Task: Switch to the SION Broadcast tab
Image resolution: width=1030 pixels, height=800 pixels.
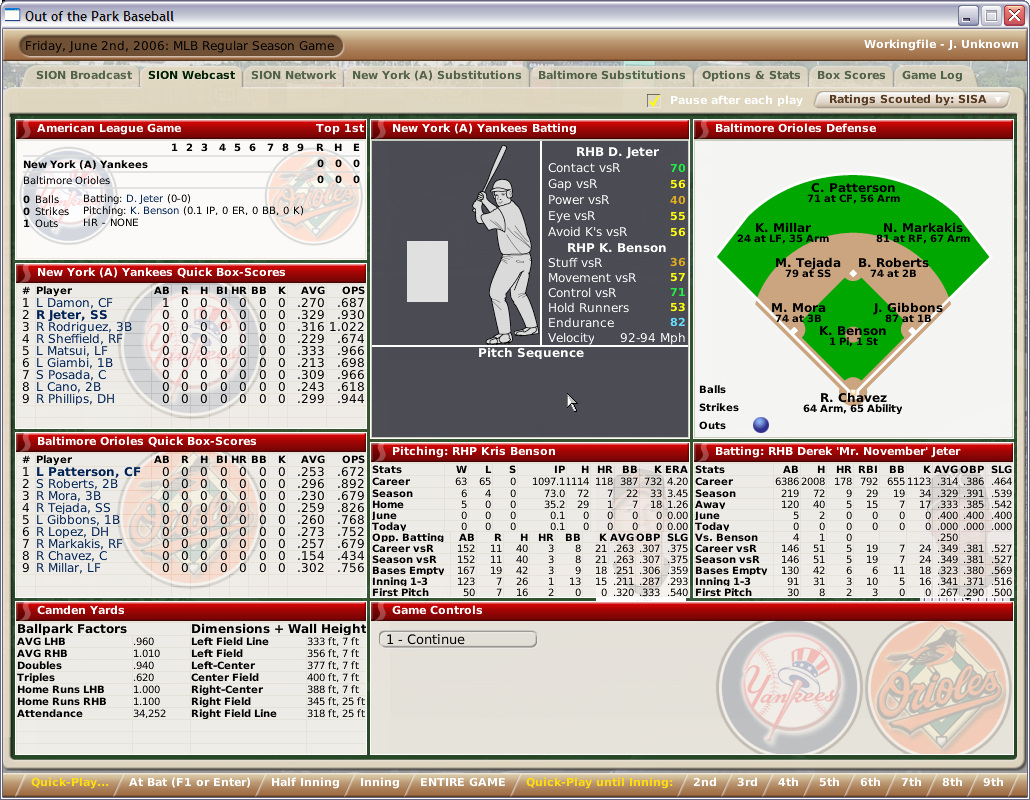Action: (x=84, y=76)
